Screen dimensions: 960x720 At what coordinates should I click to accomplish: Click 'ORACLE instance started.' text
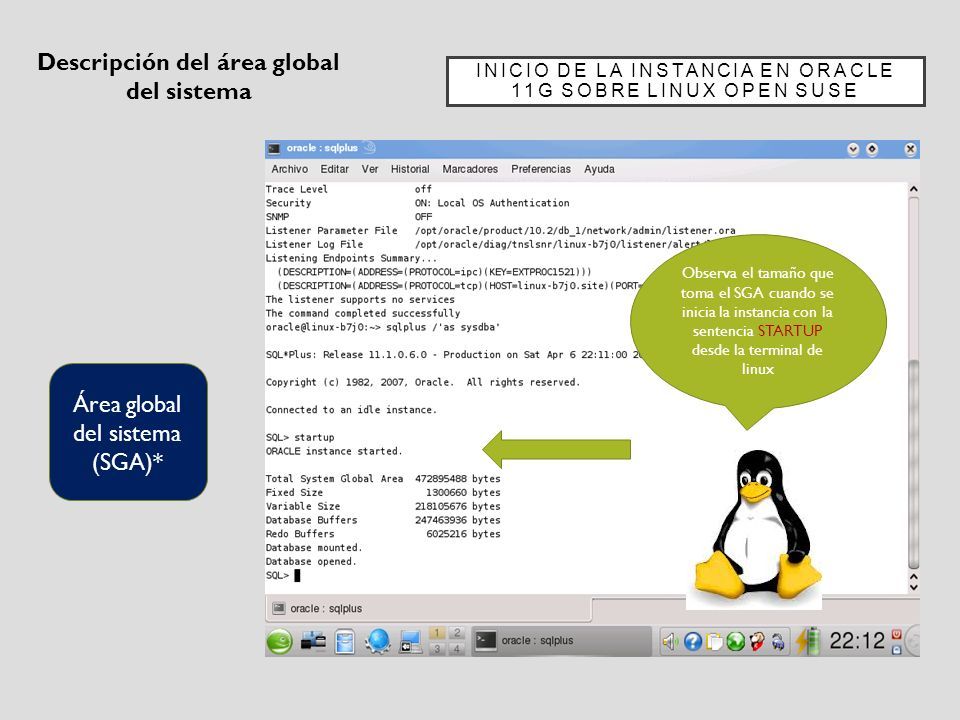coord(334,451)
